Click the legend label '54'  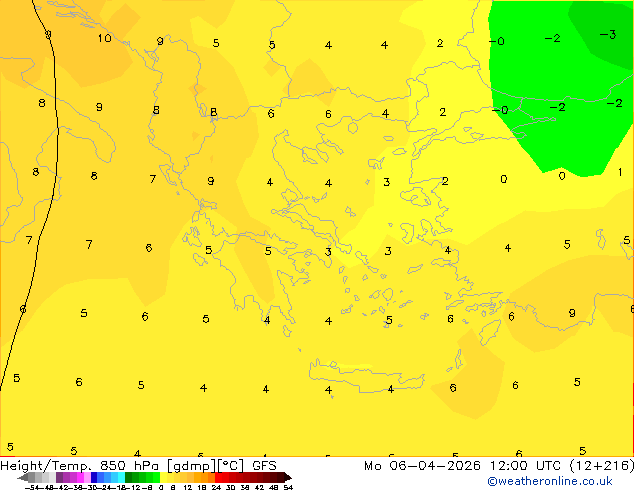coord(288,487)
